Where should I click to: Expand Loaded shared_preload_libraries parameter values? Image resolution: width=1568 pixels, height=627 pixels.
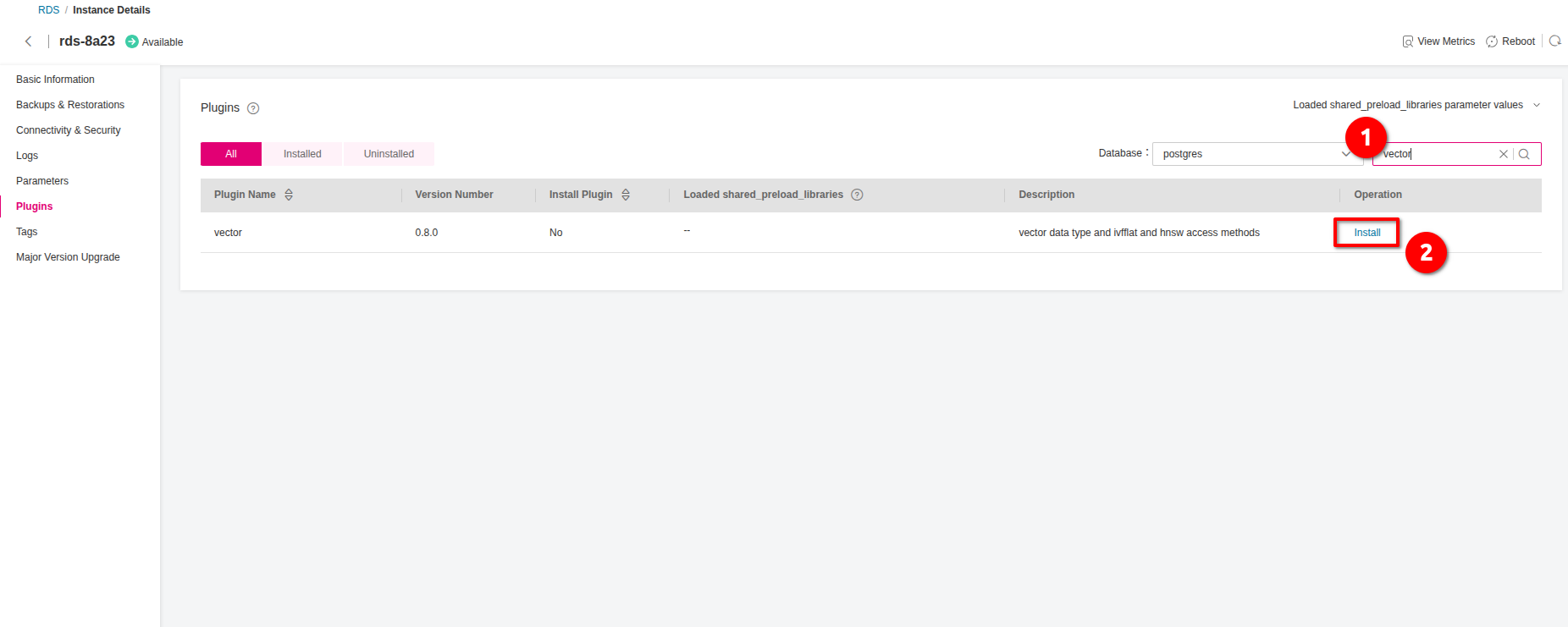(1416, 105)
